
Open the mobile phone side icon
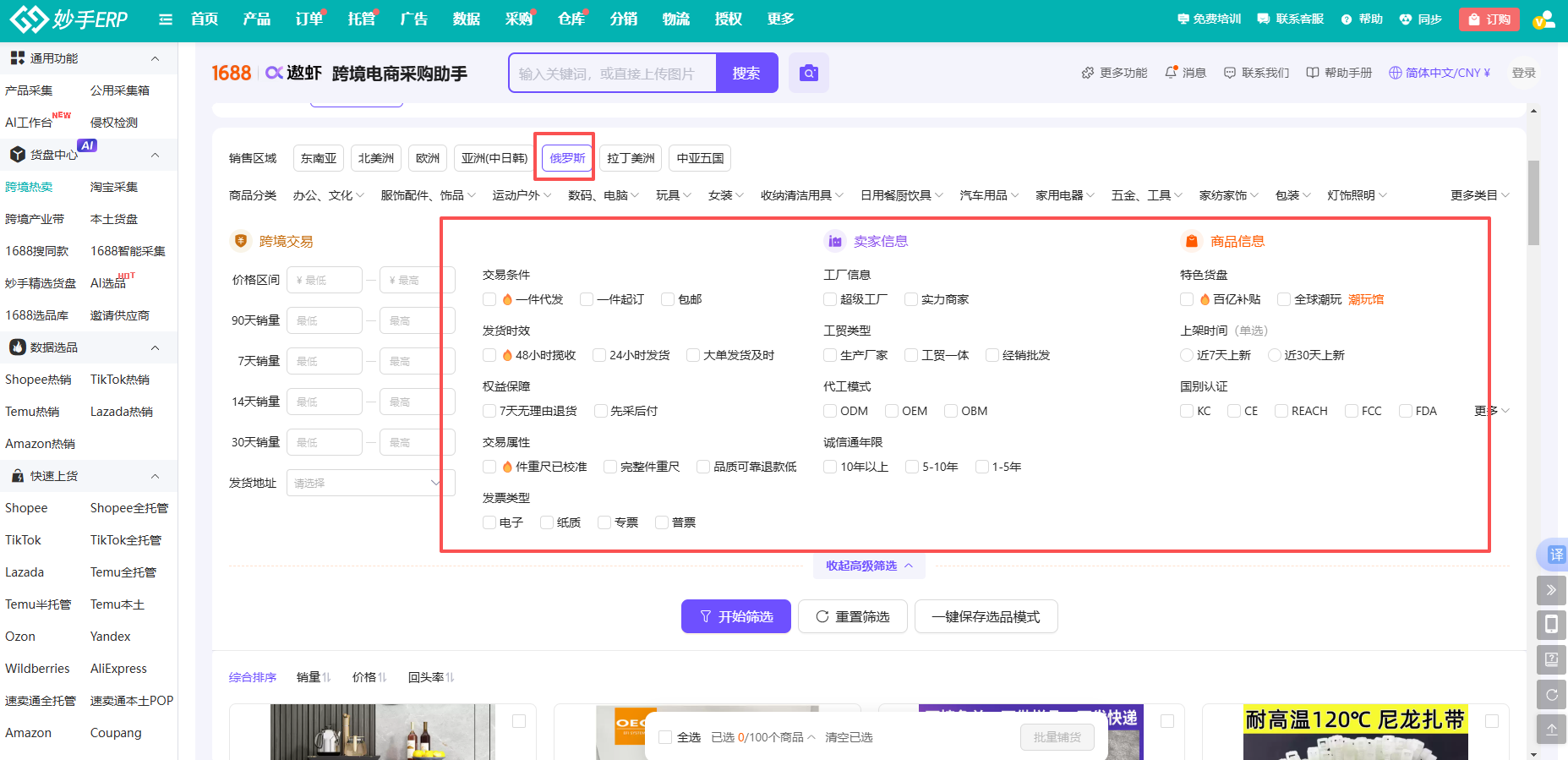[1551, 625]
